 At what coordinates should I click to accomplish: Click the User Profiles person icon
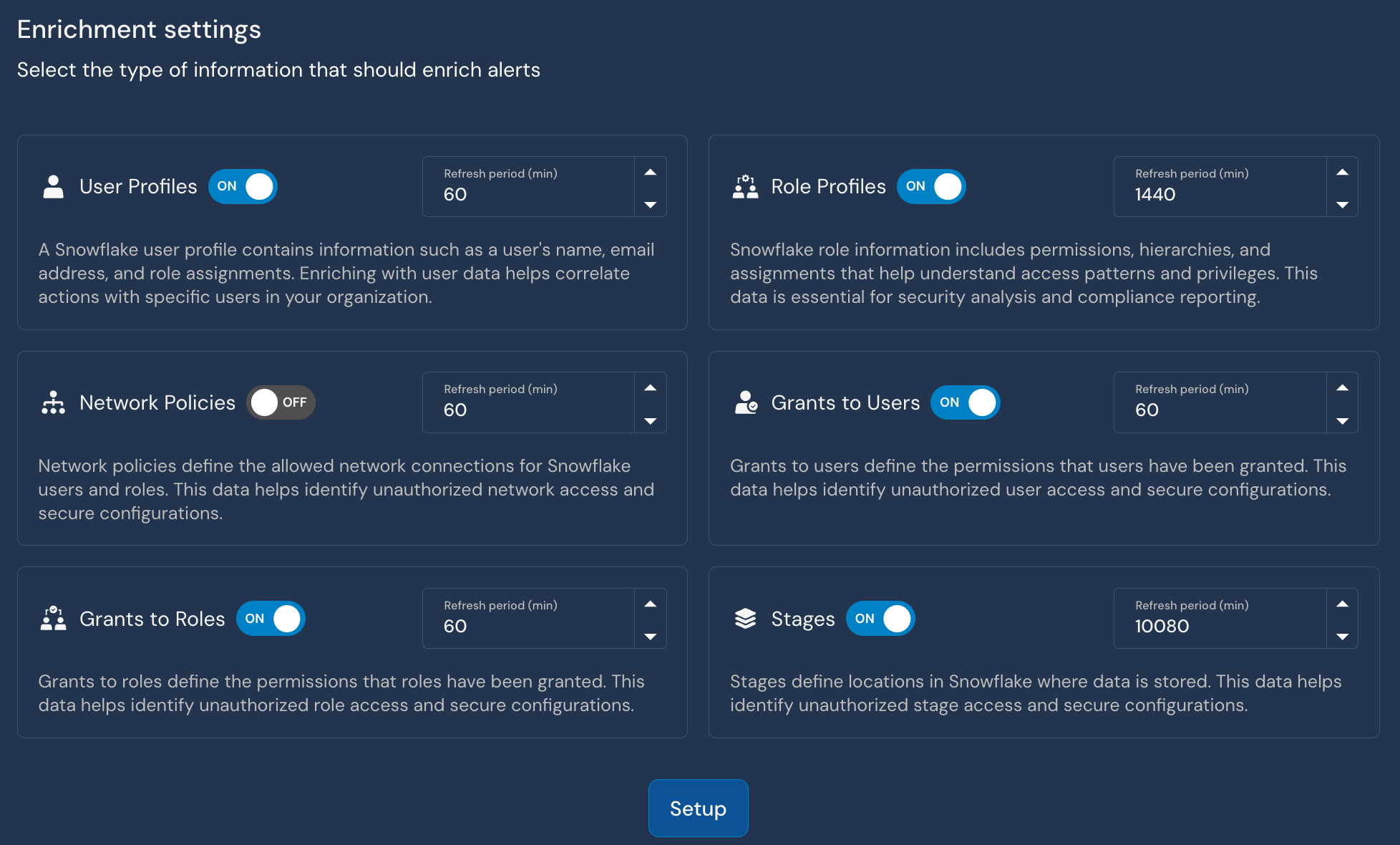point(54,187)
